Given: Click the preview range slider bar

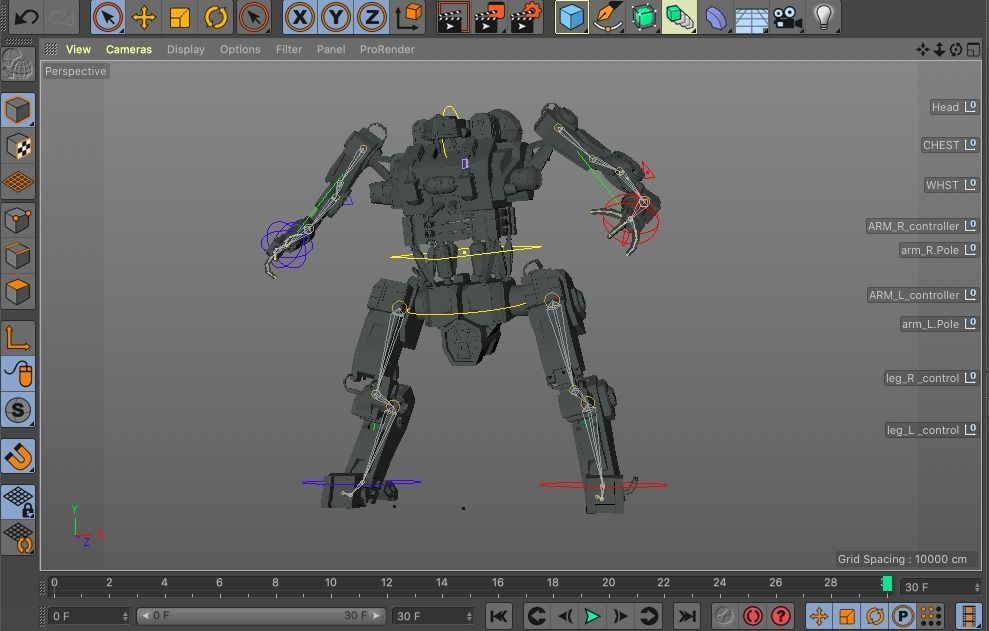Looking at the screenshot, I should [260, 616].
